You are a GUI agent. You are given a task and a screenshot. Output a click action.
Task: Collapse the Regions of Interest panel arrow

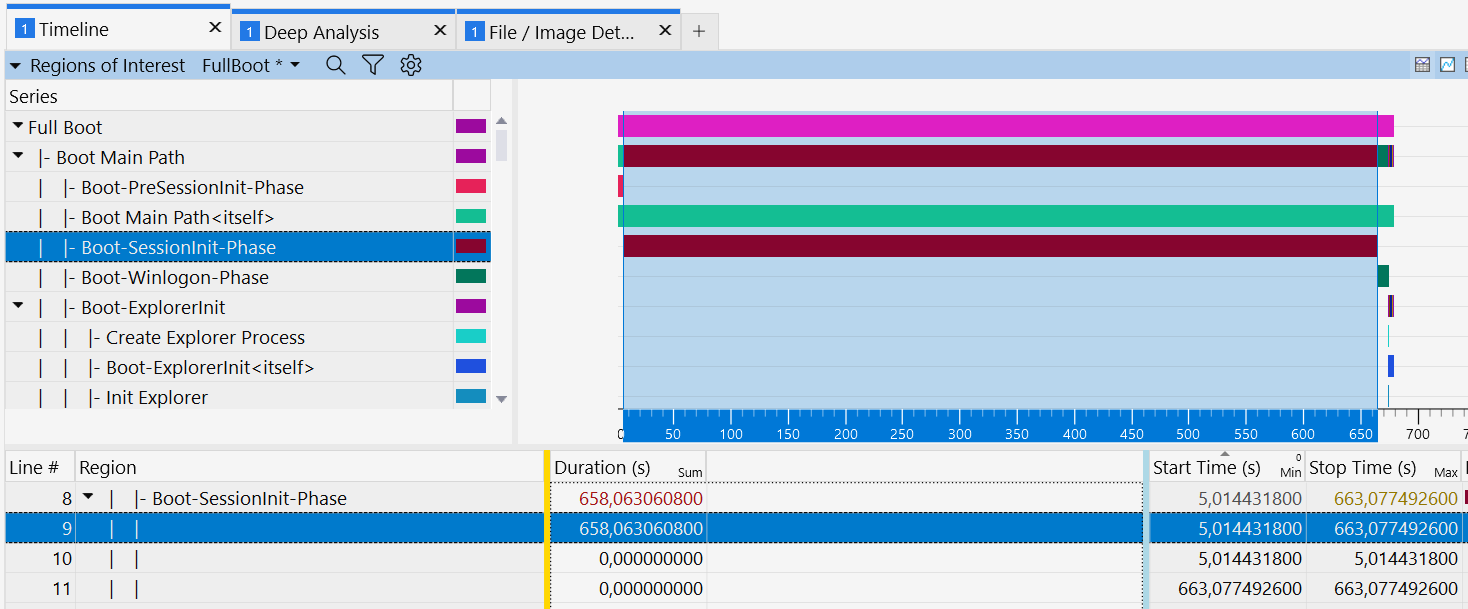15,66
